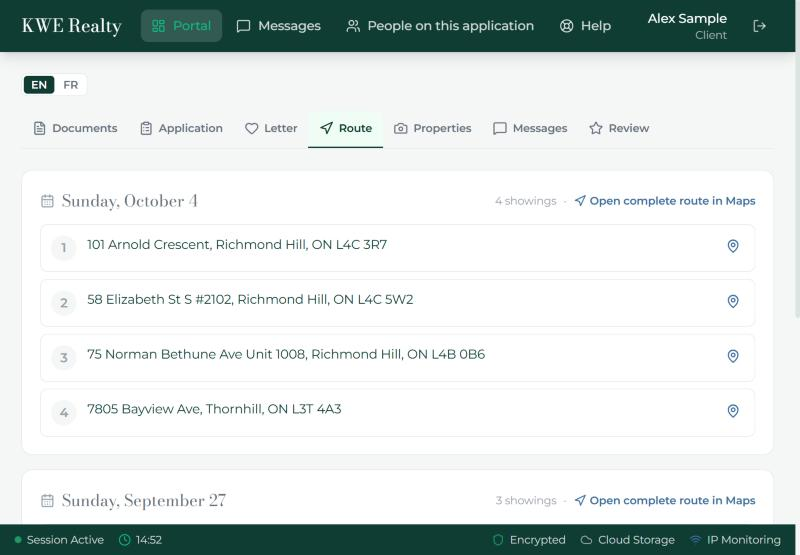Click the stop number 1 badge
This screenshot has height=555, width=800.
64,248
